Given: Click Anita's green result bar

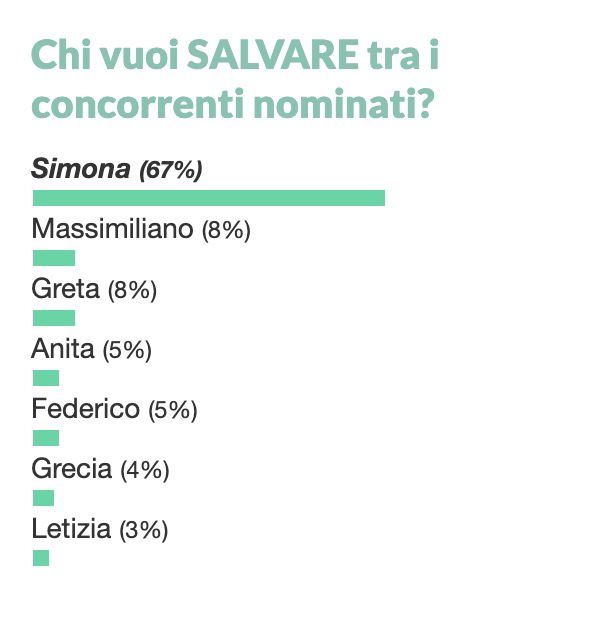Looking at the screenshot, I should 46,378.
